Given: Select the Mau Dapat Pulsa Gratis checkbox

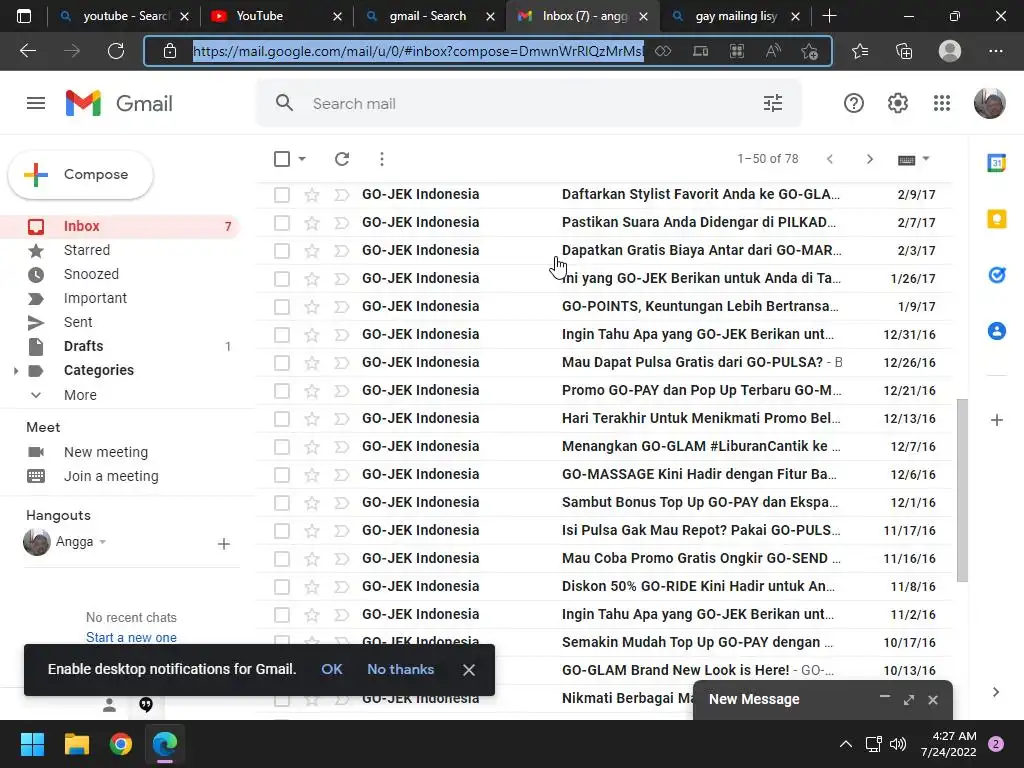Looking at the screenshot, I should point(282,363).
